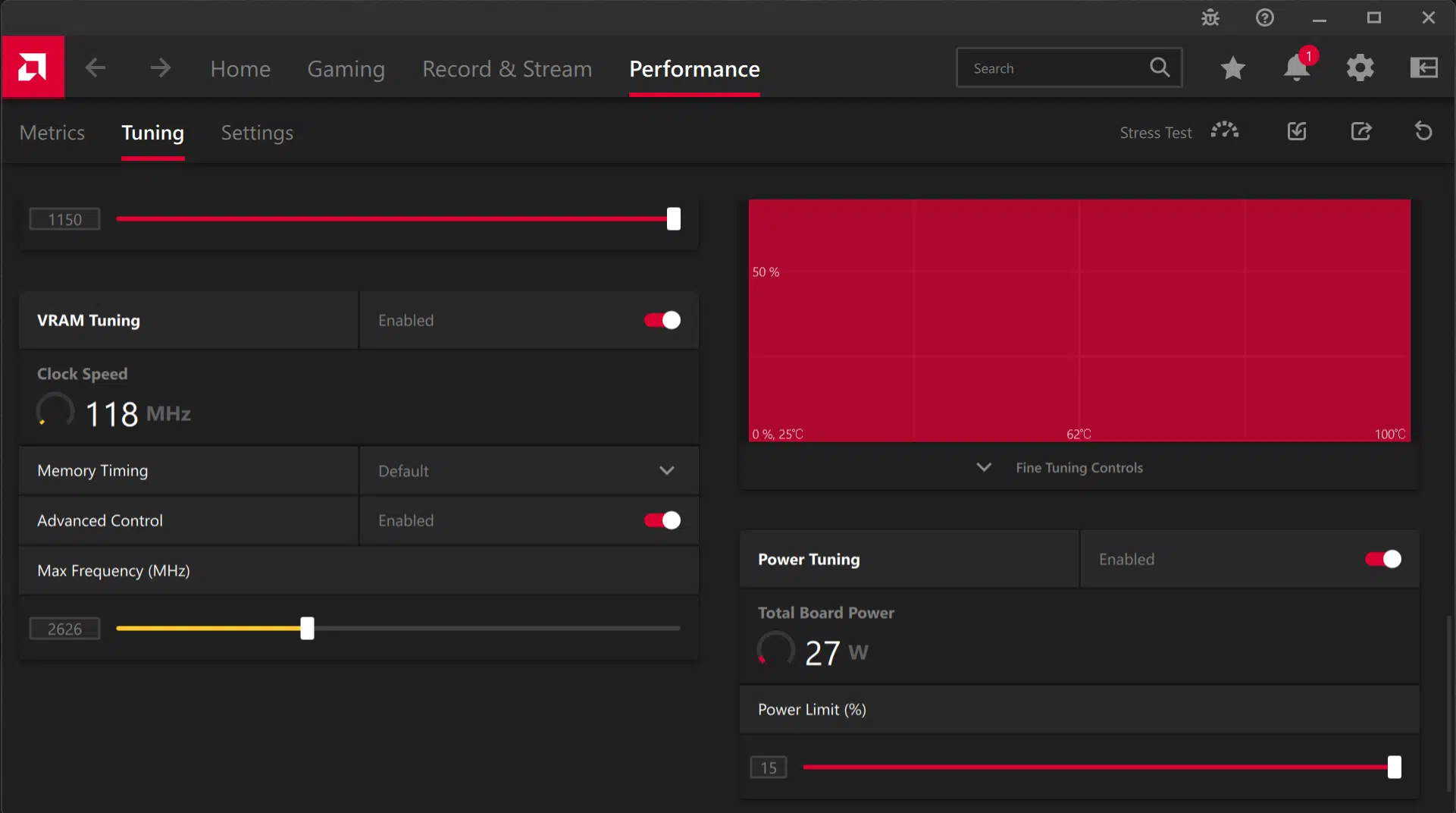Click the Power Limit (%) label
1456x813 pixels.
coord(812,709)
